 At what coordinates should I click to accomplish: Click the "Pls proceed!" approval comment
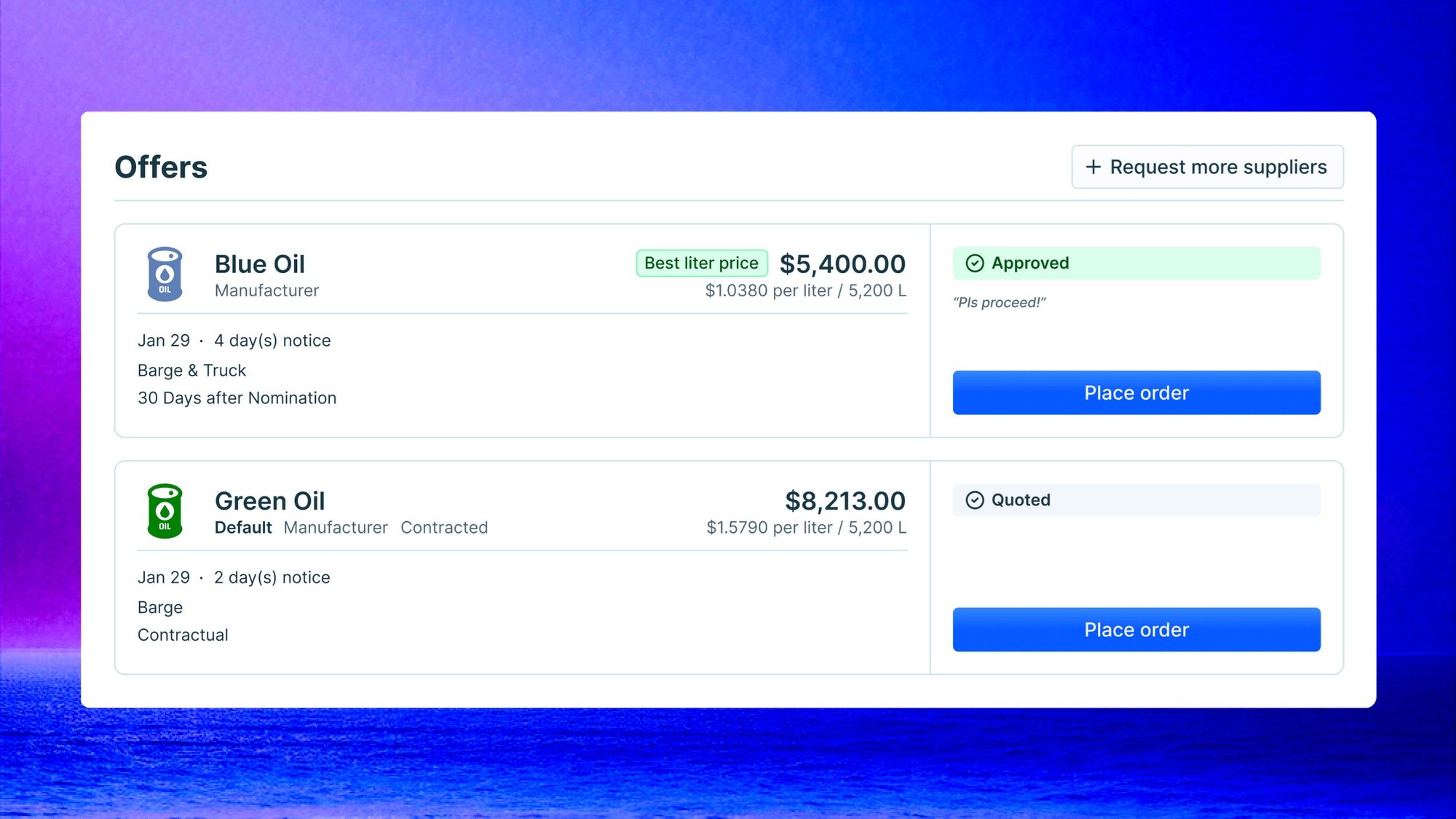(x=1000, y=303)
